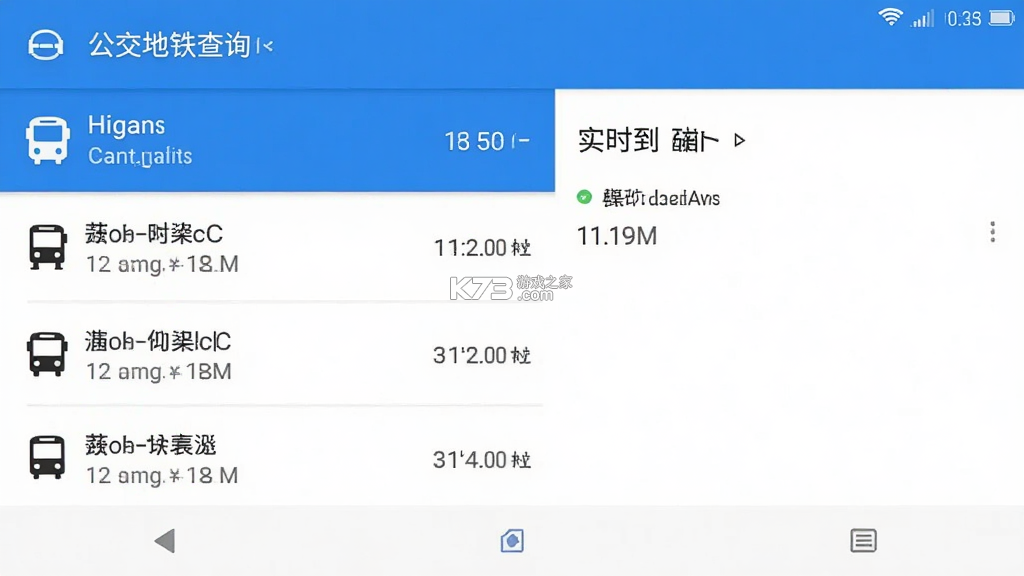Click bus icon of the 31'2.00 route
Image resolution: width=1024 pixels, height=576 pixels.
[x=47, y=354]
